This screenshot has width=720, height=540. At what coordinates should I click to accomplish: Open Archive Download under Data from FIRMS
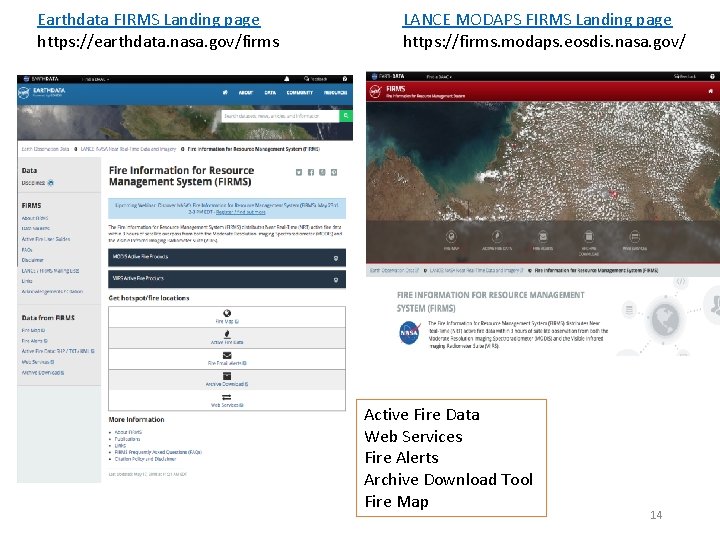pyautogui.click(x=43, y=372)
